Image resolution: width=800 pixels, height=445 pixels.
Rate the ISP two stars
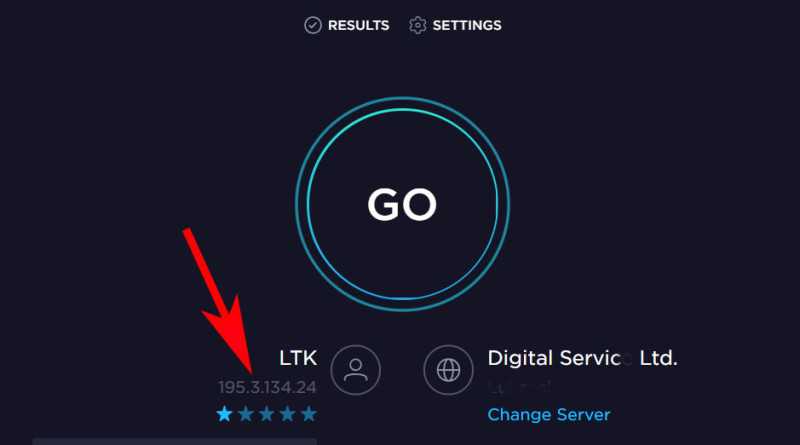tap(246, 414)
